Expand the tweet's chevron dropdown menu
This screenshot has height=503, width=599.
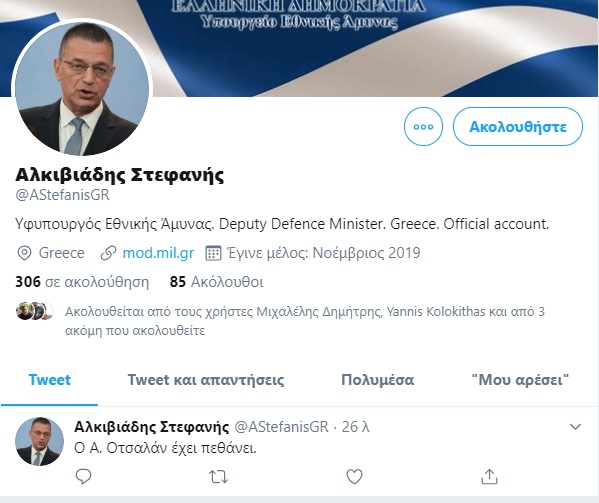575,427
